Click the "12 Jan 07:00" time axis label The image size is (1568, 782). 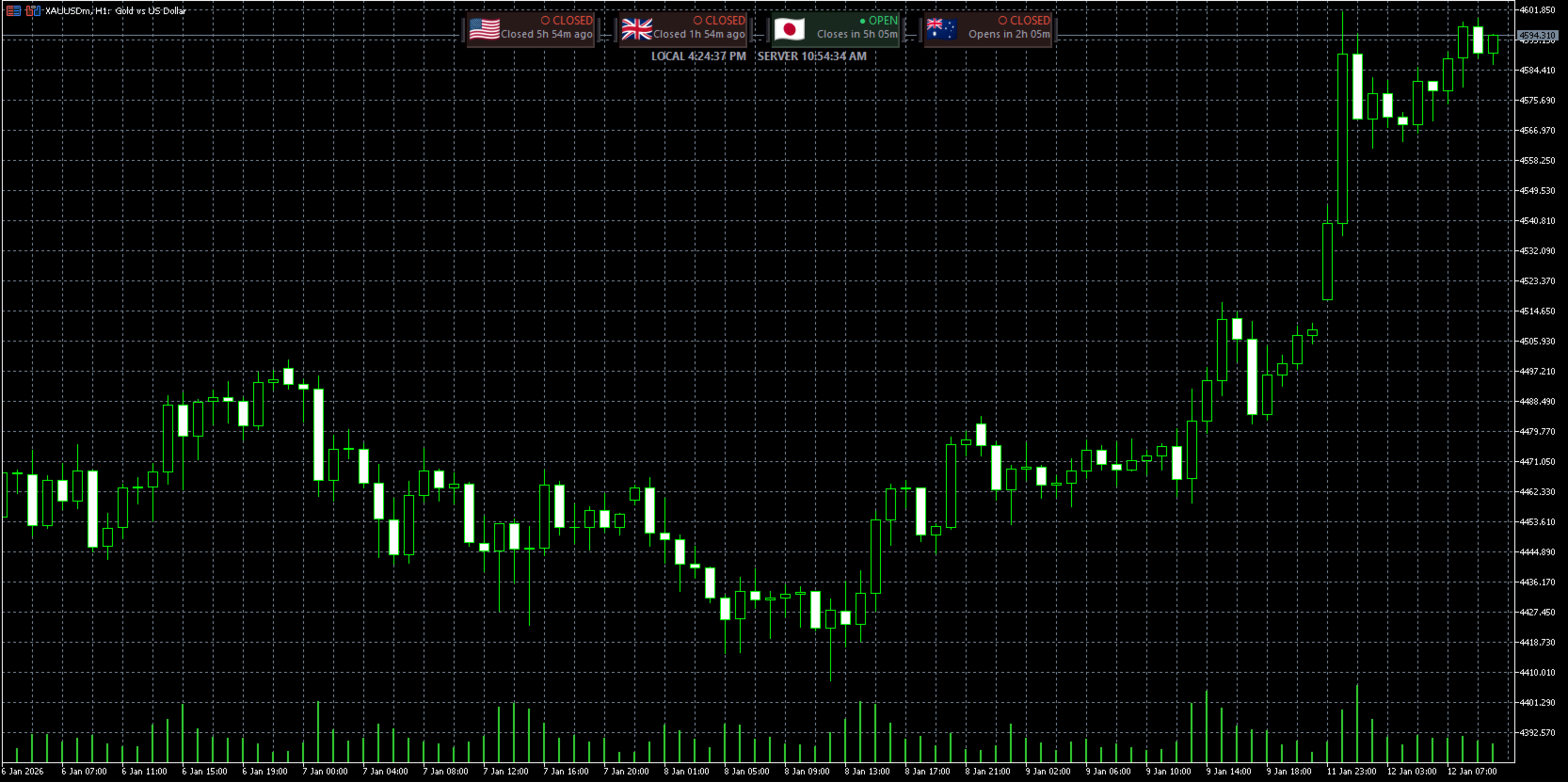click(x=1472, y=772)
